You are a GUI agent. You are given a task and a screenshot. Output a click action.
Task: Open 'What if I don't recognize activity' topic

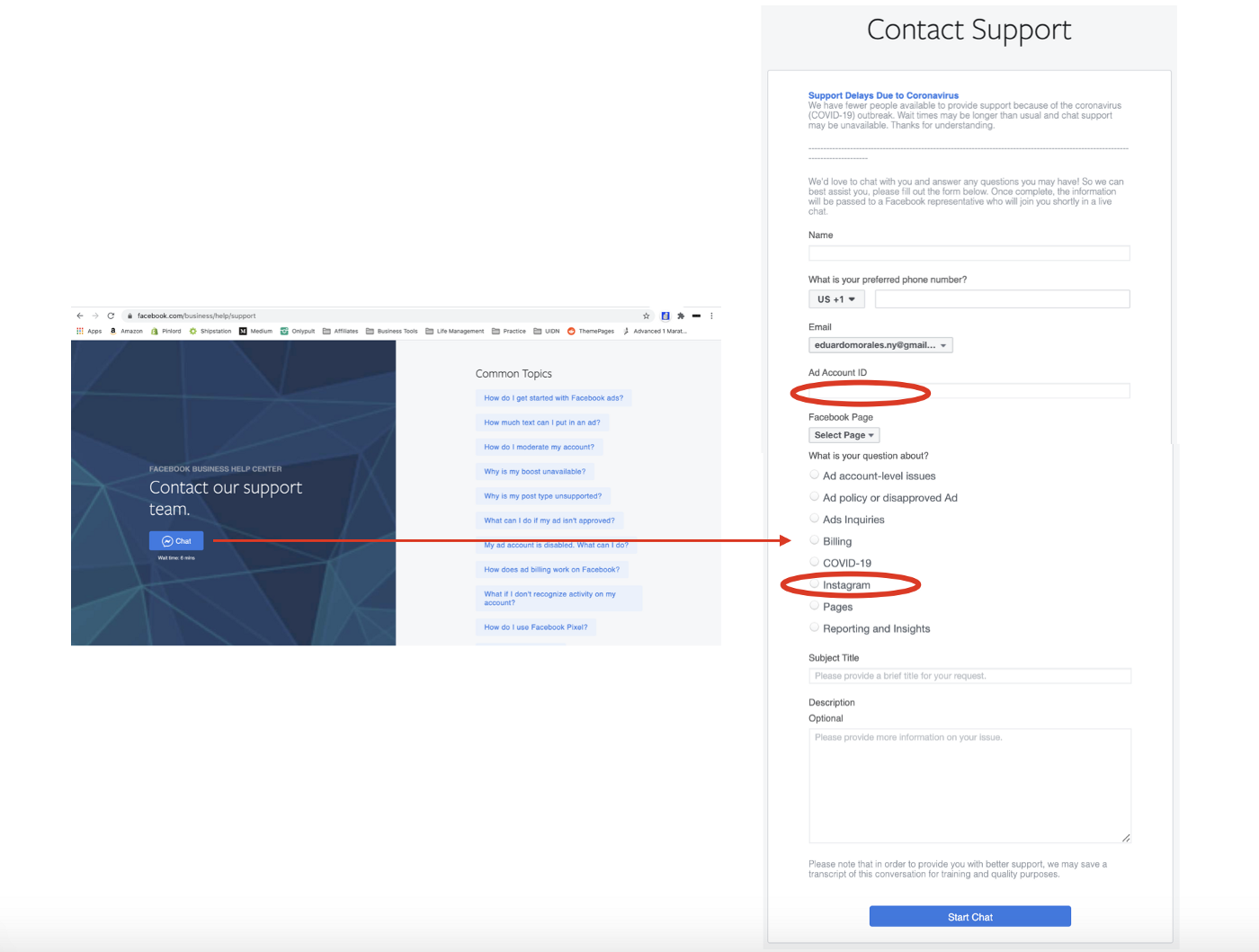pos(558,599)
